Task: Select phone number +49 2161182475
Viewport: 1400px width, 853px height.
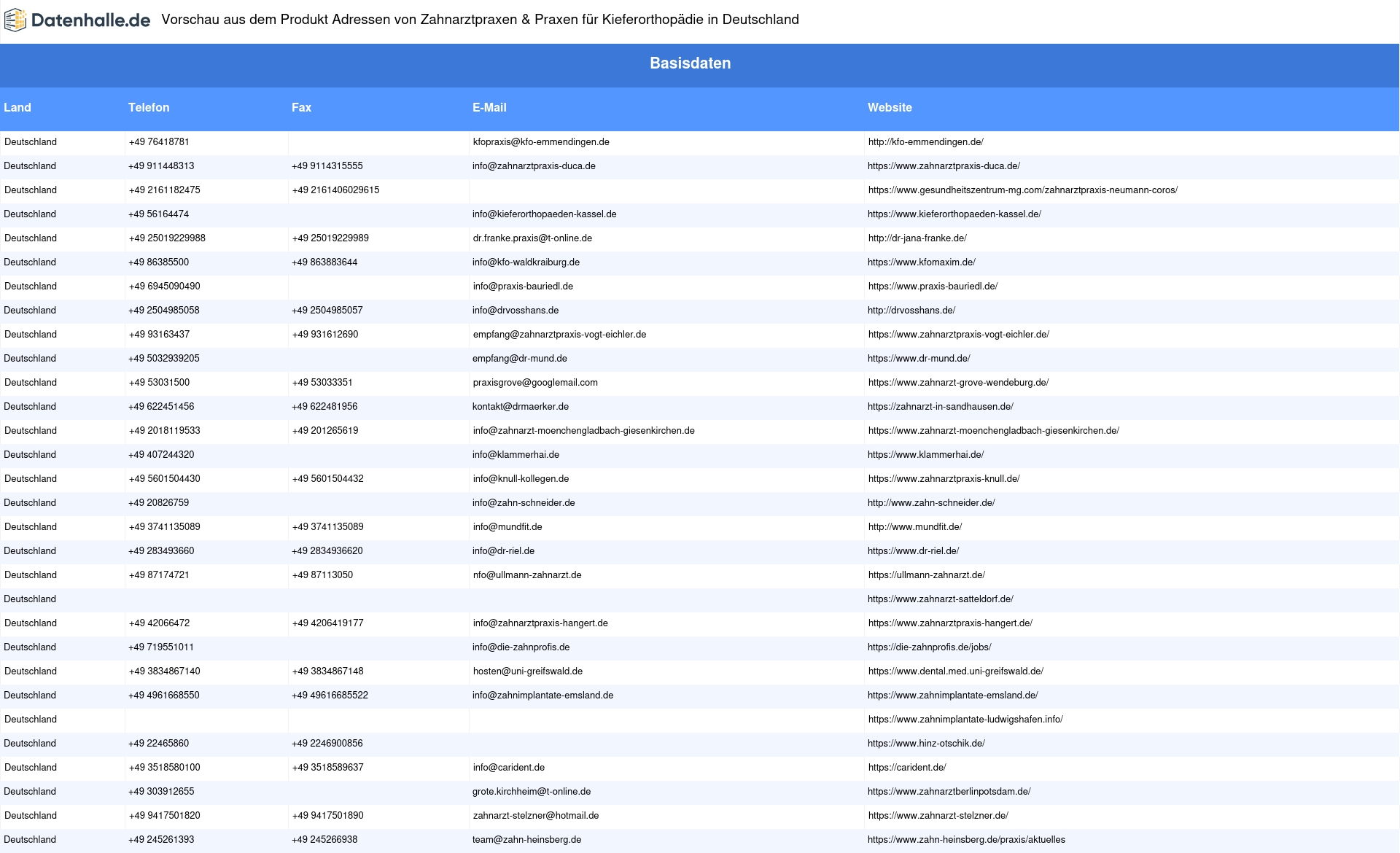Action: click(164, 190)
